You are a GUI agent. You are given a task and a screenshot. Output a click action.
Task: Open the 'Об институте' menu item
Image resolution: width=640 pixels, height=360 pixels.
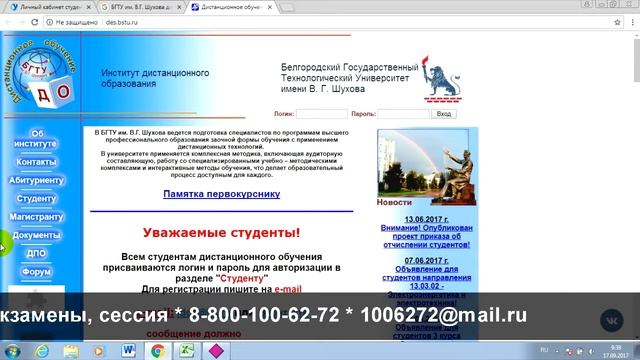[36, 139]
